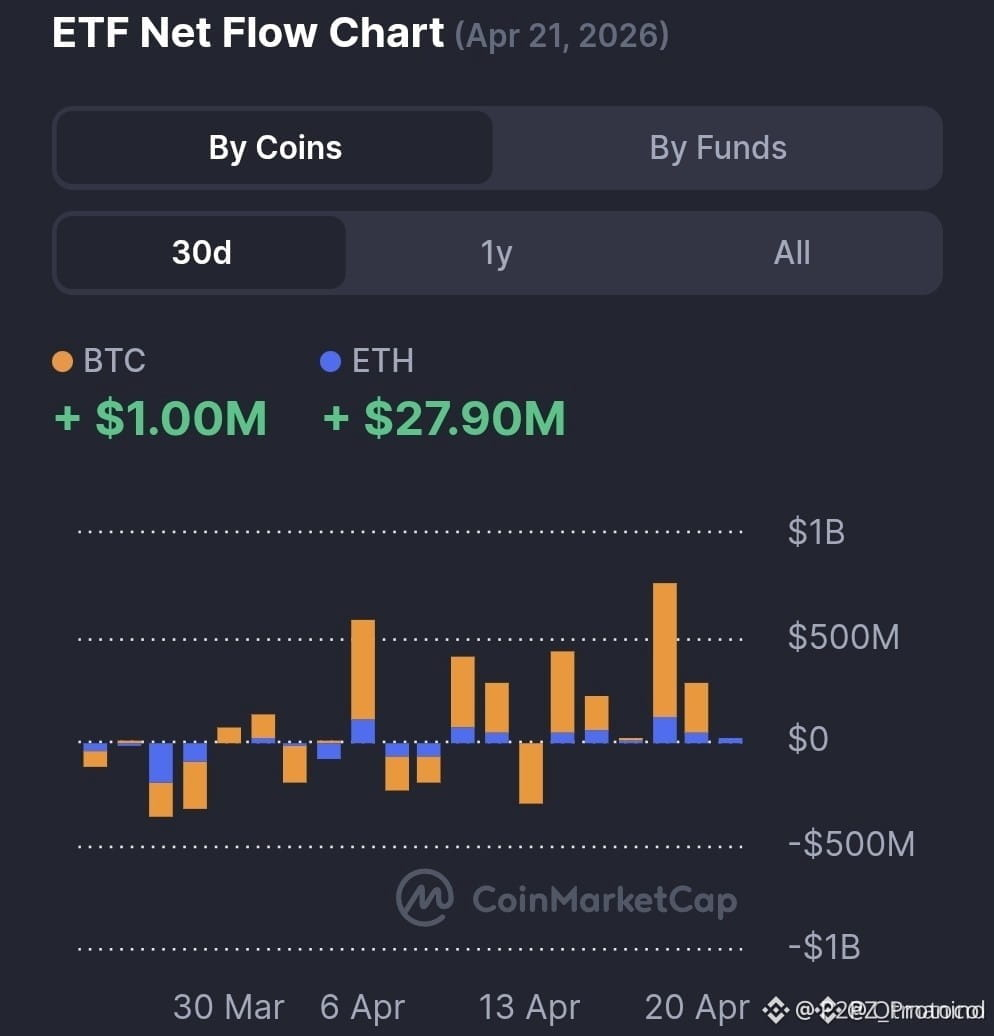
Task: Click the largest blue ETH outflow bar
Action: click(161, 763)
